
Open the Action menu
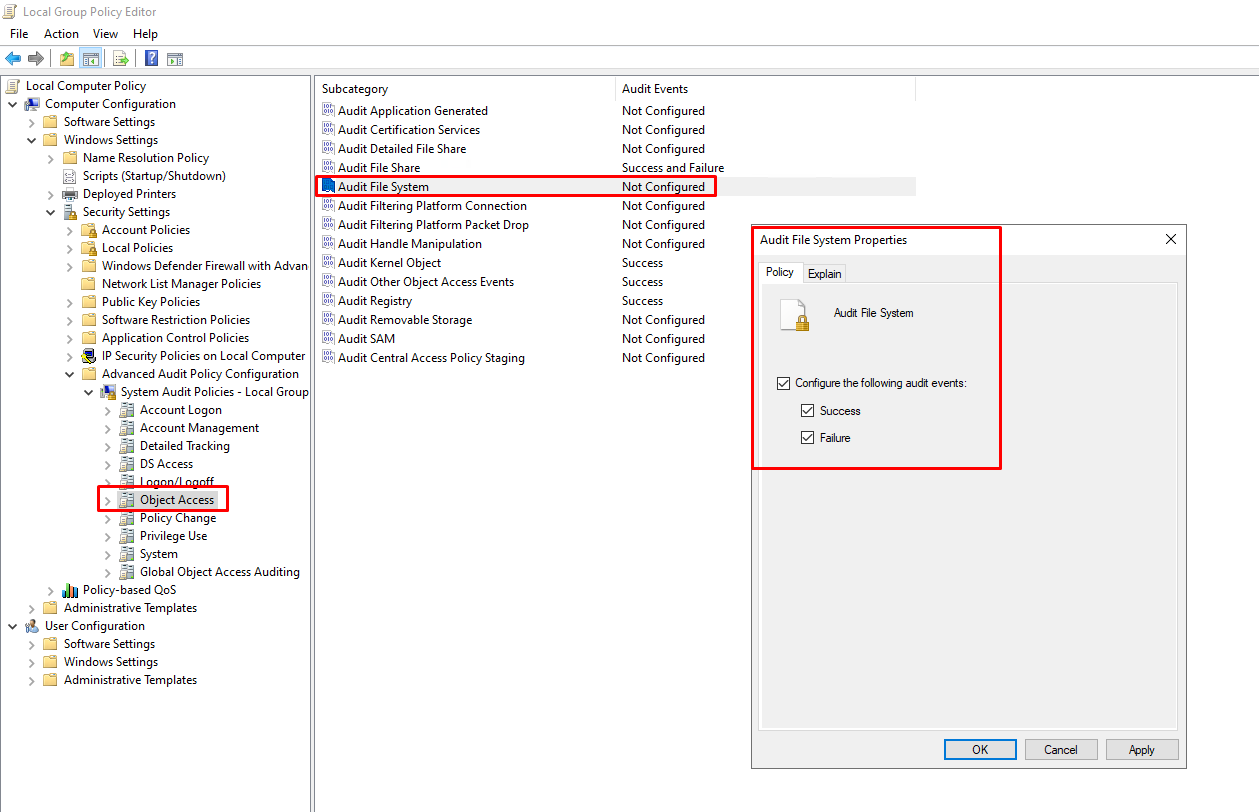(x=61, y=34)
